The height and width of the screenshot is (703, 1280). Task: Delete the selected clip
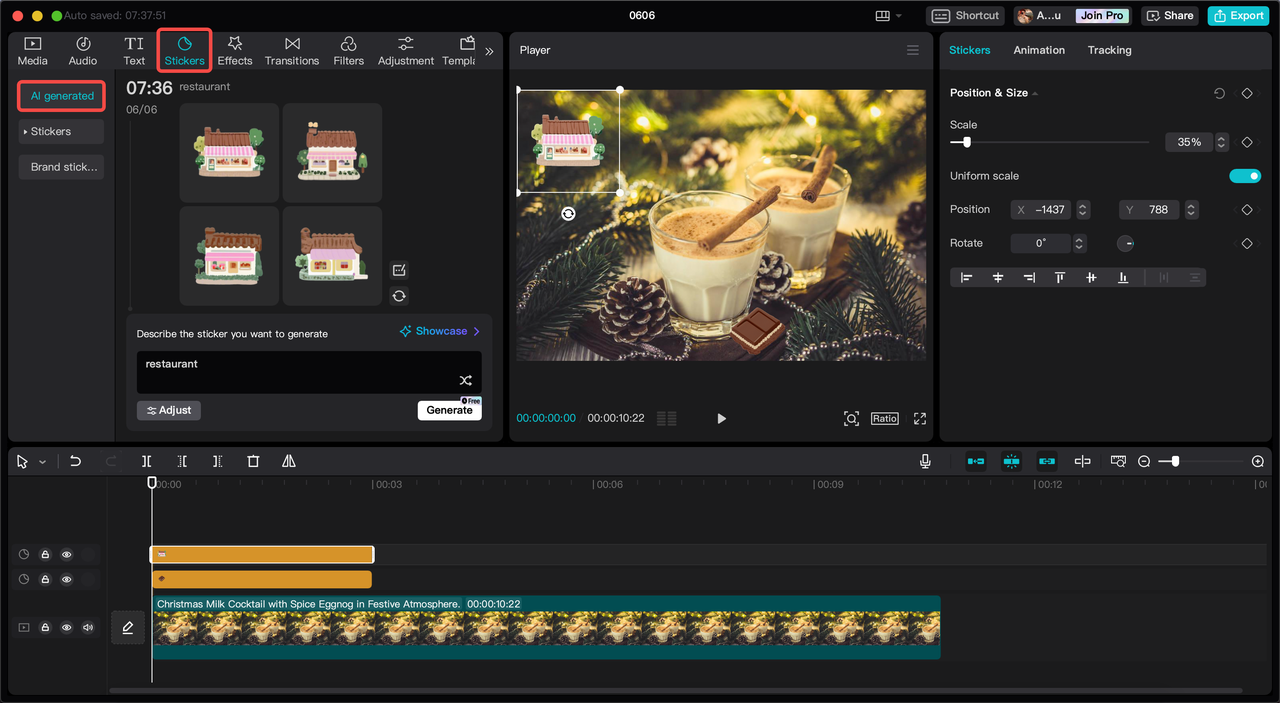coord(253,461)
